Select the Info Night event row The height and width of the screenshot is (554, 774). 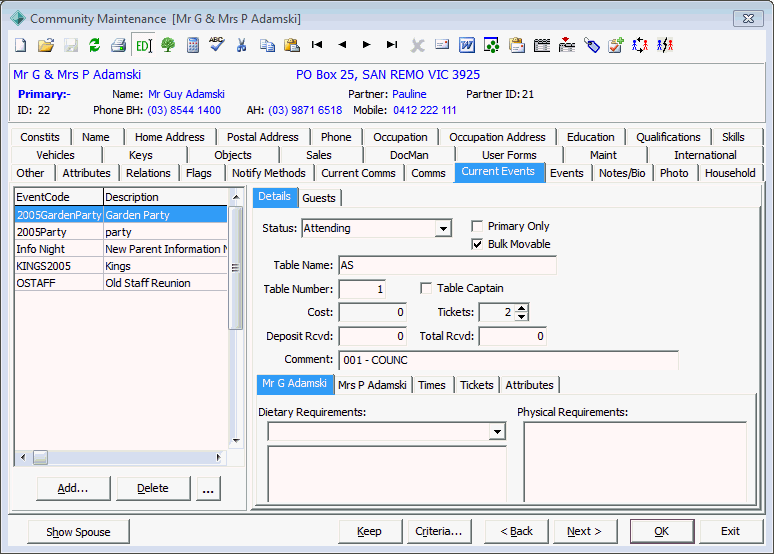[121, 249]
